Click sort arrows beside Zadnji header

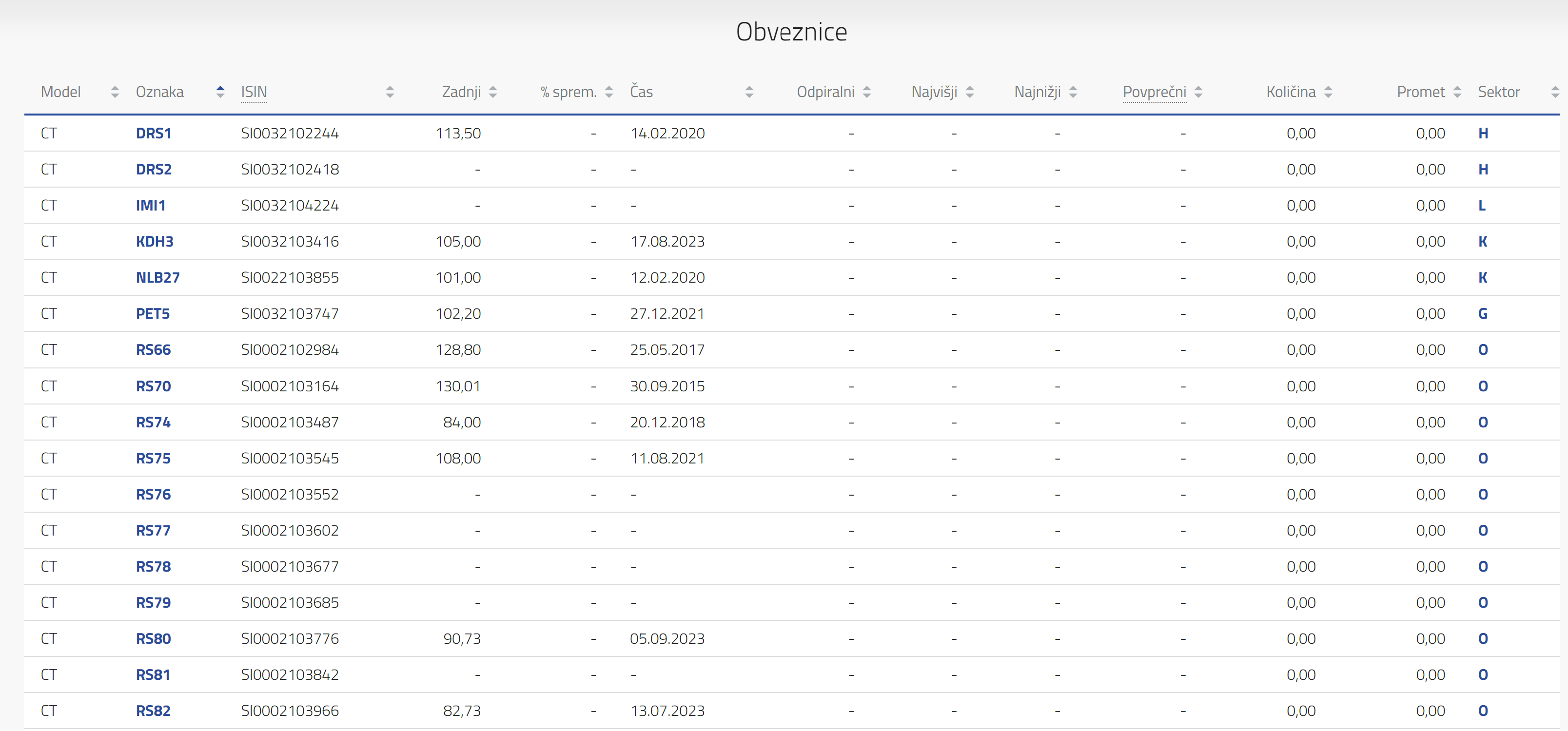[493, 92]
